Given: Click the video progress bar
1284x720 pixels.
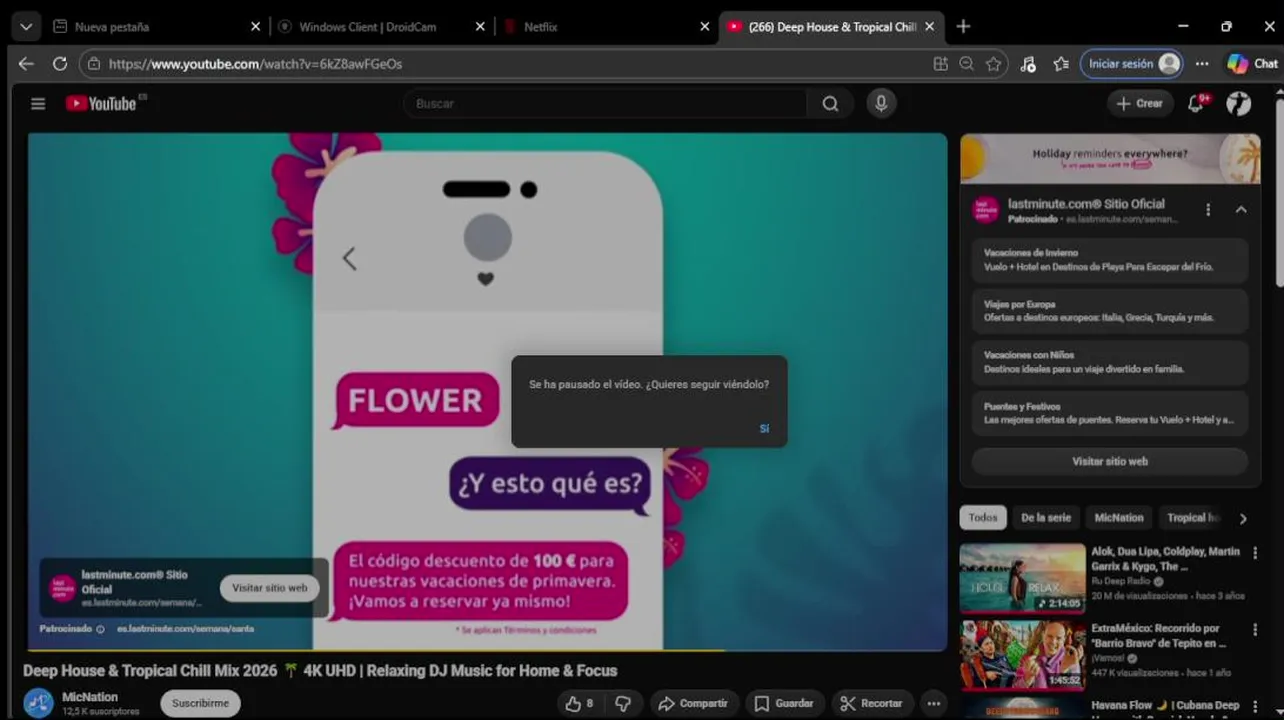Looking at the screenshot, I should 487,650.
